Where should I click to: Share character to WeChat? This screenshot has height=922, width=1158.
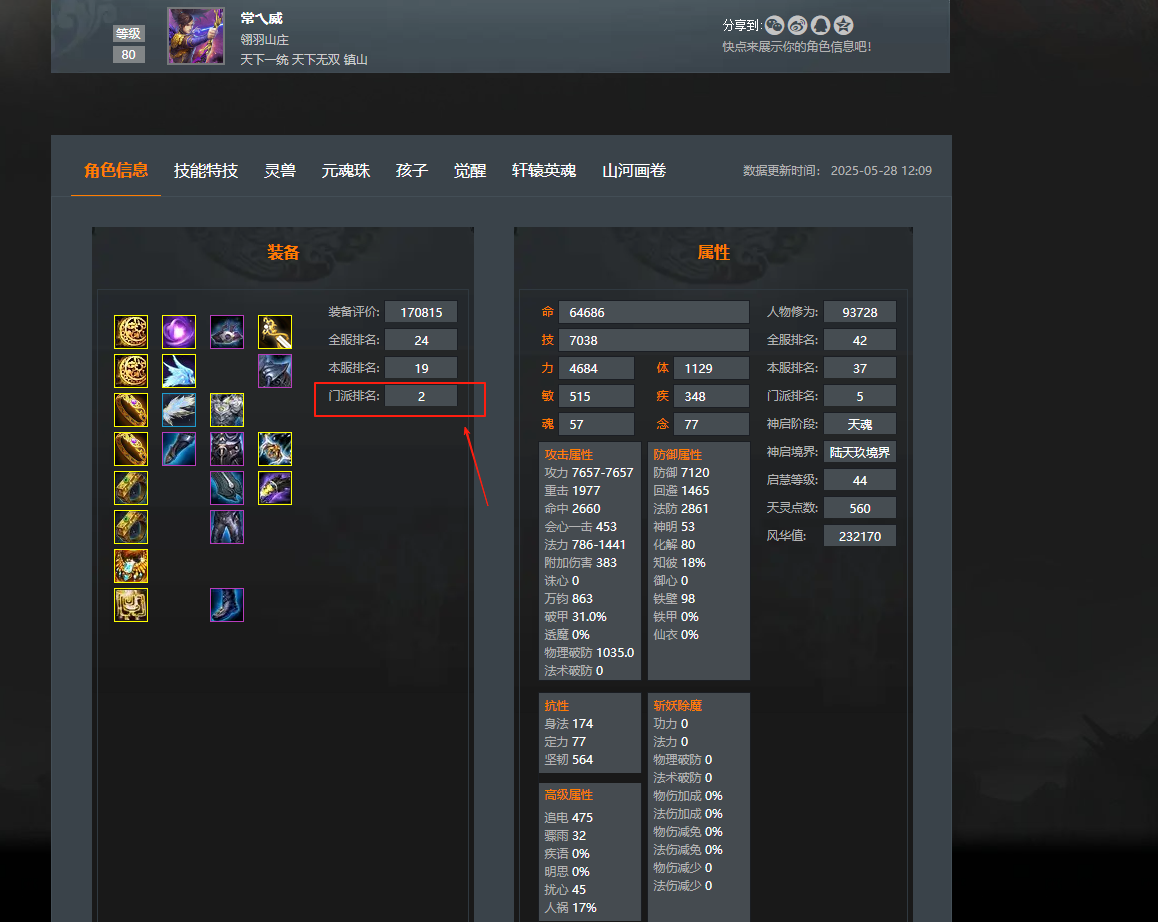(x=774, y=26)
